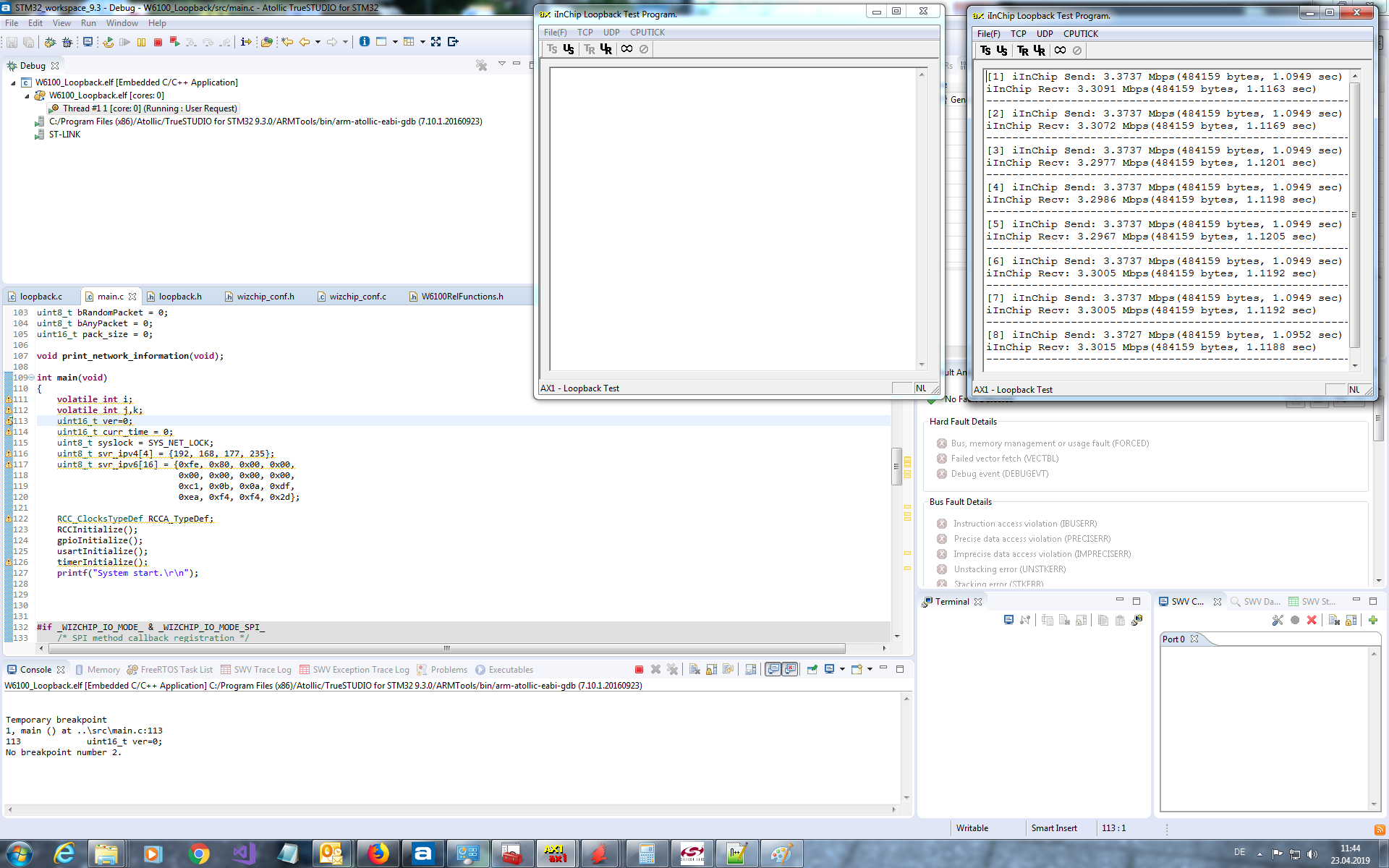Open the view layout dropdown arrow
This screenshot has height=868, width=1389.
pos(395,42)
